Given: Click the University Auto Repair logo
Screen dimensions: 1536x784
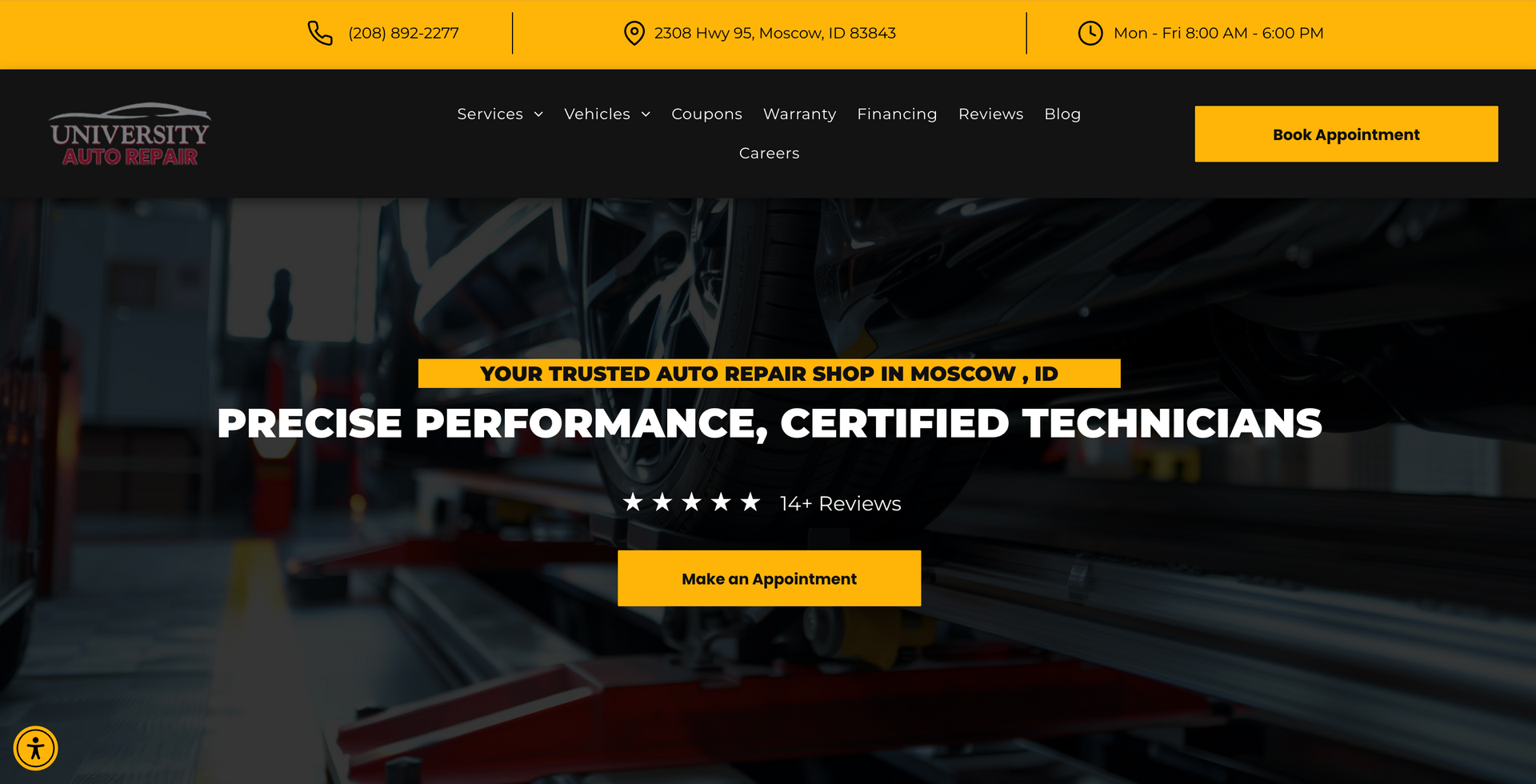Looking at the screenshot, I should click(x=129, y=133).
